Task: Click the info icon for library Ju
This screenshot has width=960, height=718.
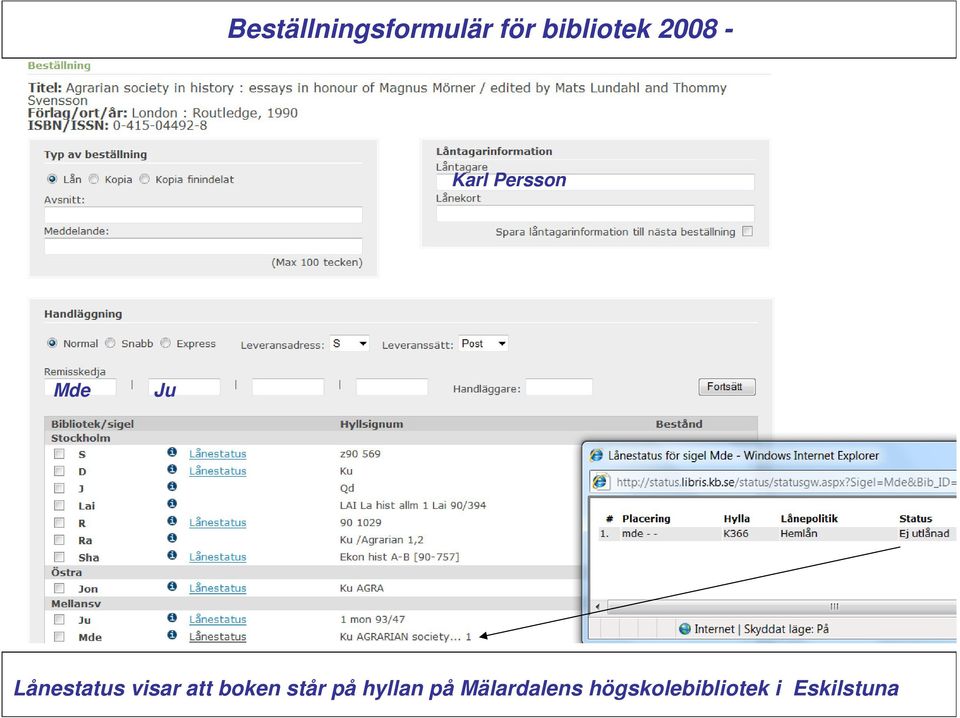Action: [x=172, y=618]
